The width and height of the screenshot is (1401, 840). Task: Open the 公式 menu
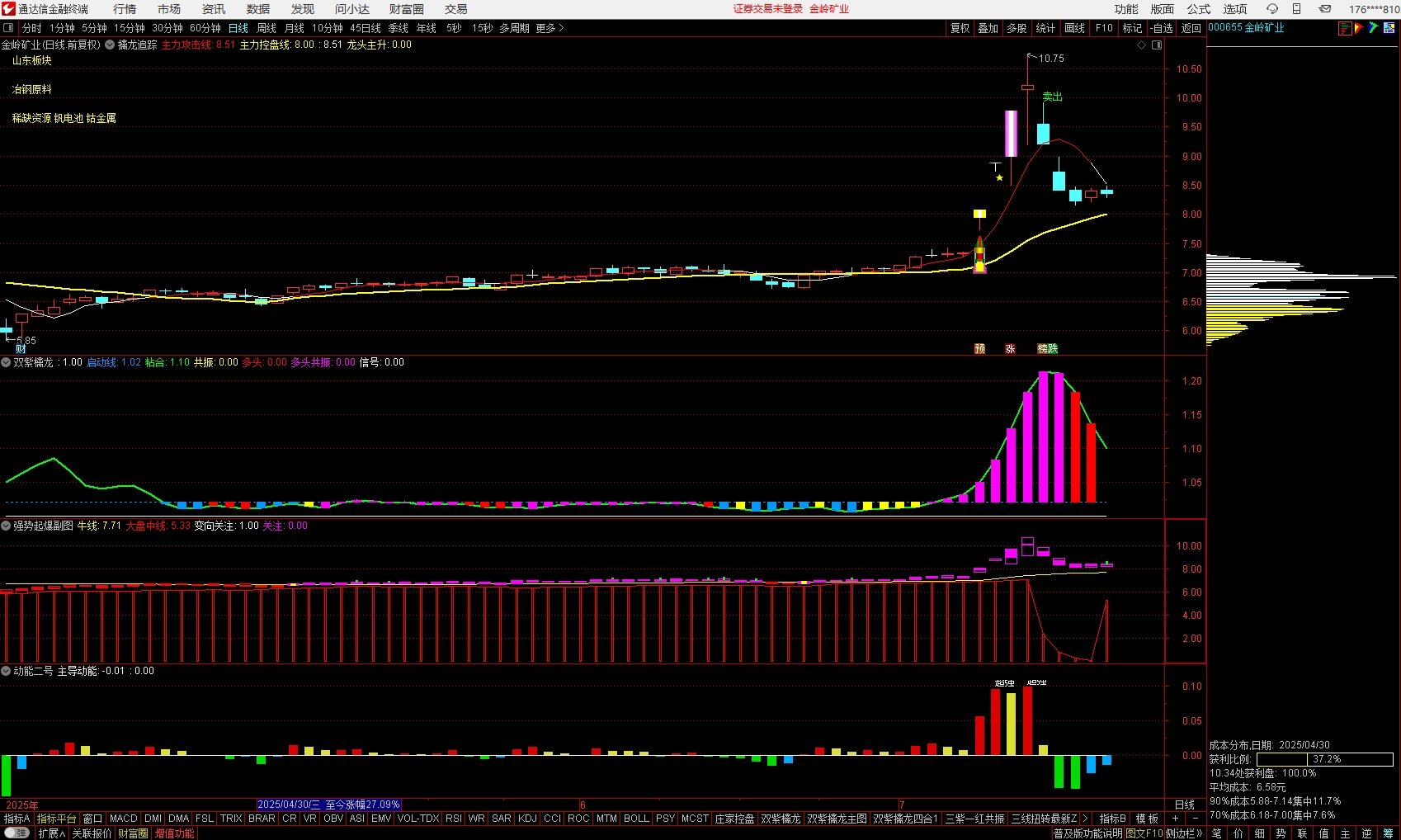tap(1199, 9)
